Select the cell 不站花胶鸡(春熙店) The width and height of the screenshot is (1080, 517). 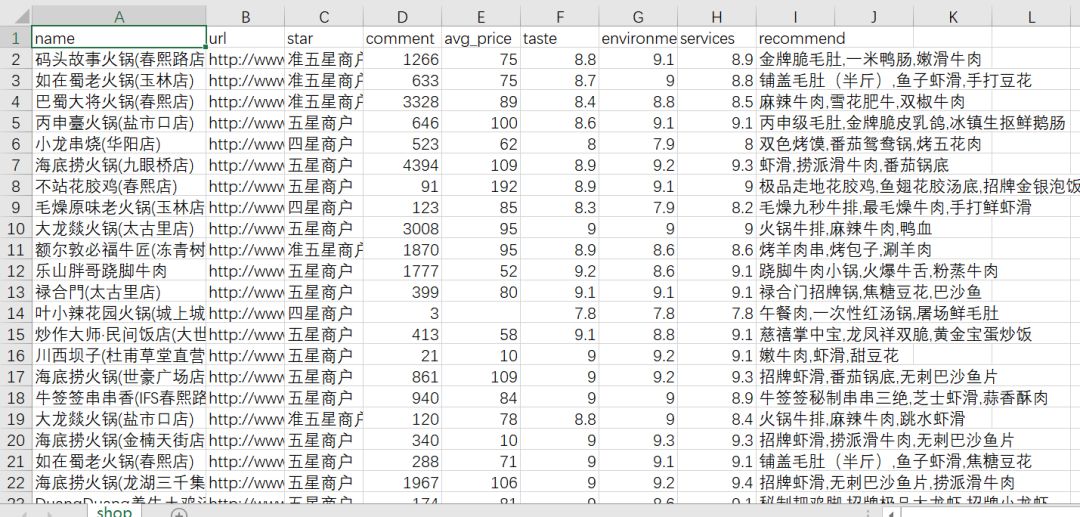119,187
